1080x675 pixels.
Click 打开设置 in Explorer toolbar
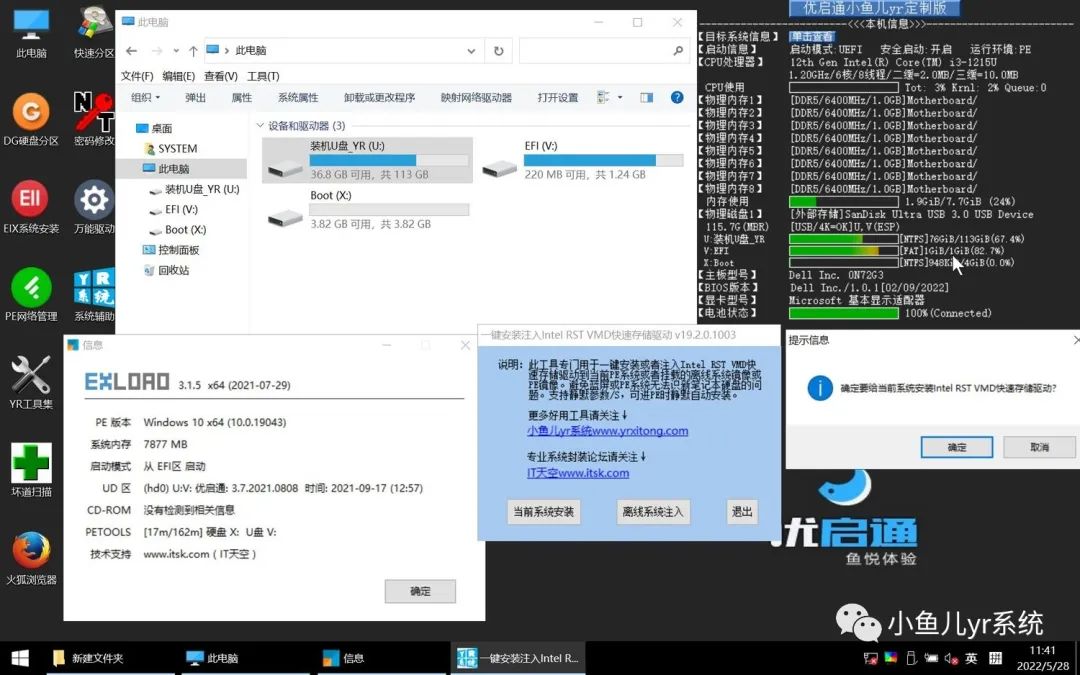pyautogui.click(x=558, y=98)
